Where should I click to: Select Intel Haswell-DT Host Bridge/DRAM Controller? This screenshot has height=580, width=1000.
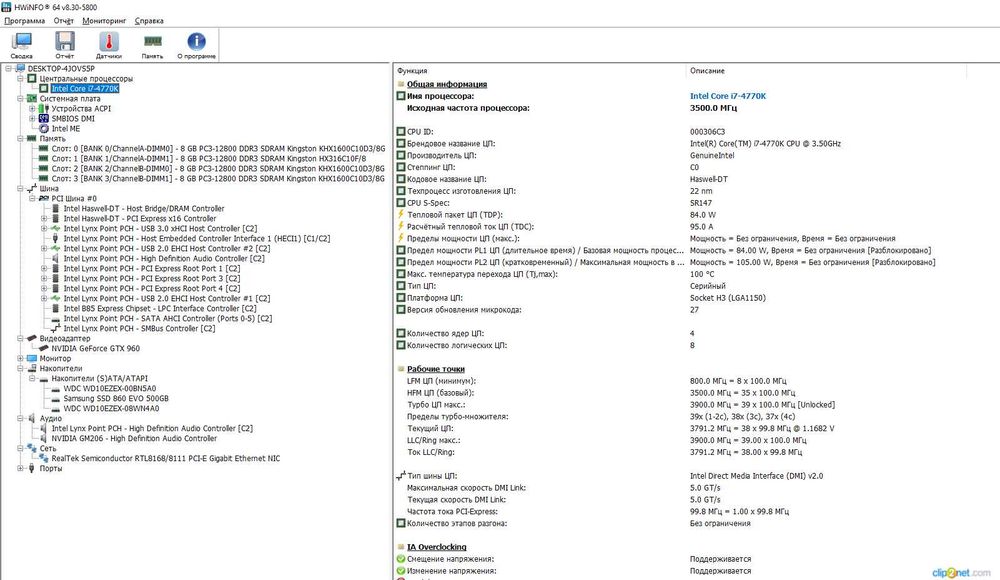click(143, 209)
